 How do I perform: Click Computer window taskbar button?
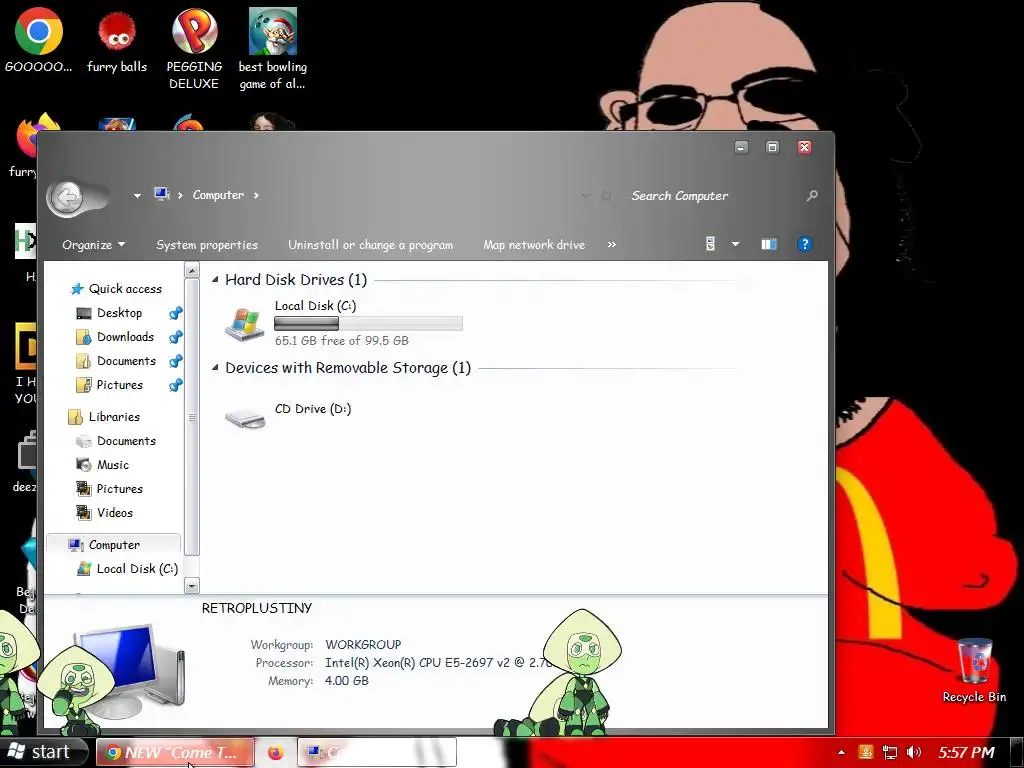coord(377,752)
